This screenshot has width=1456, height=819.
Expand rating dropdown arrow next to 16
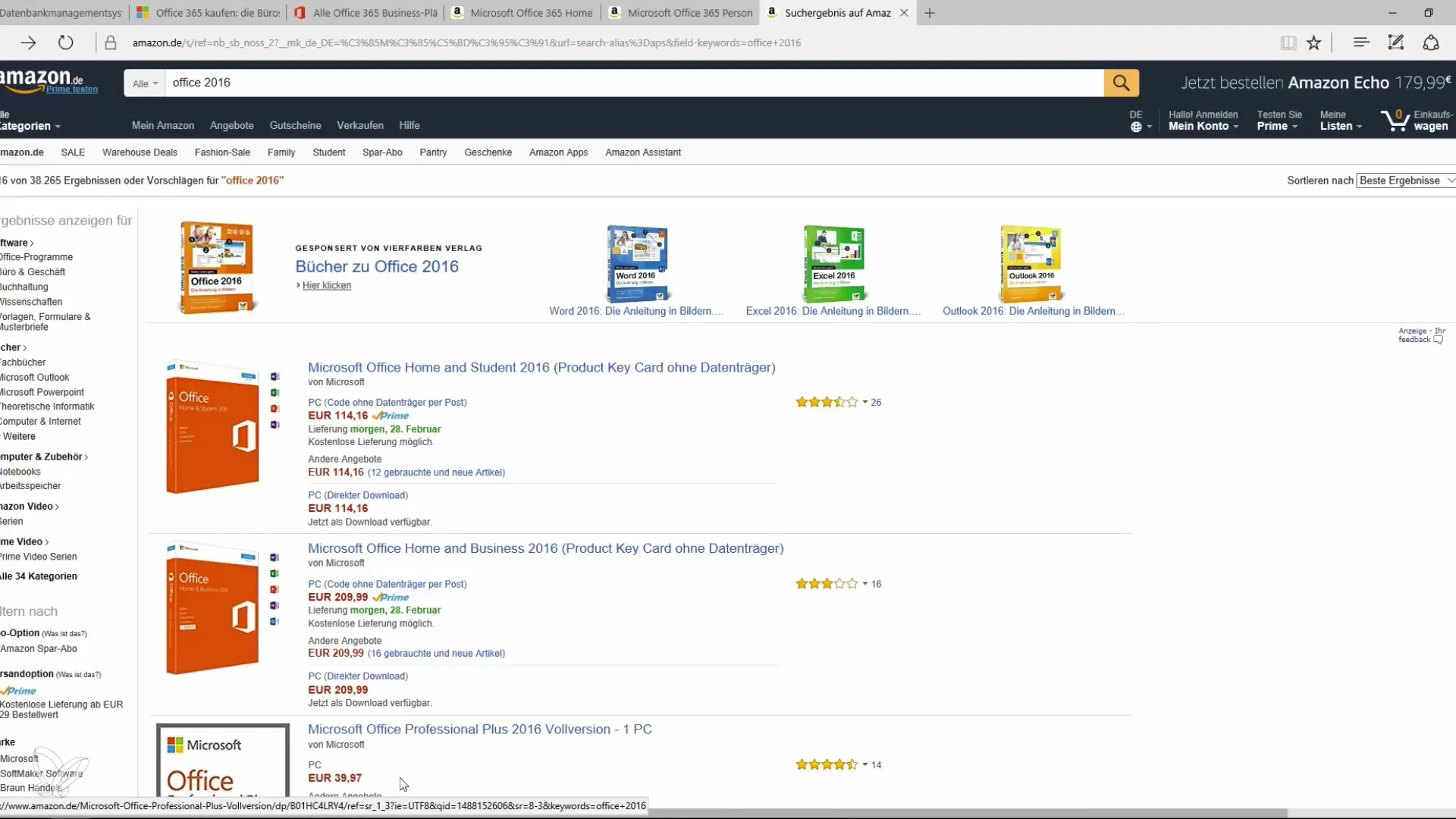(x=864, y=584)
